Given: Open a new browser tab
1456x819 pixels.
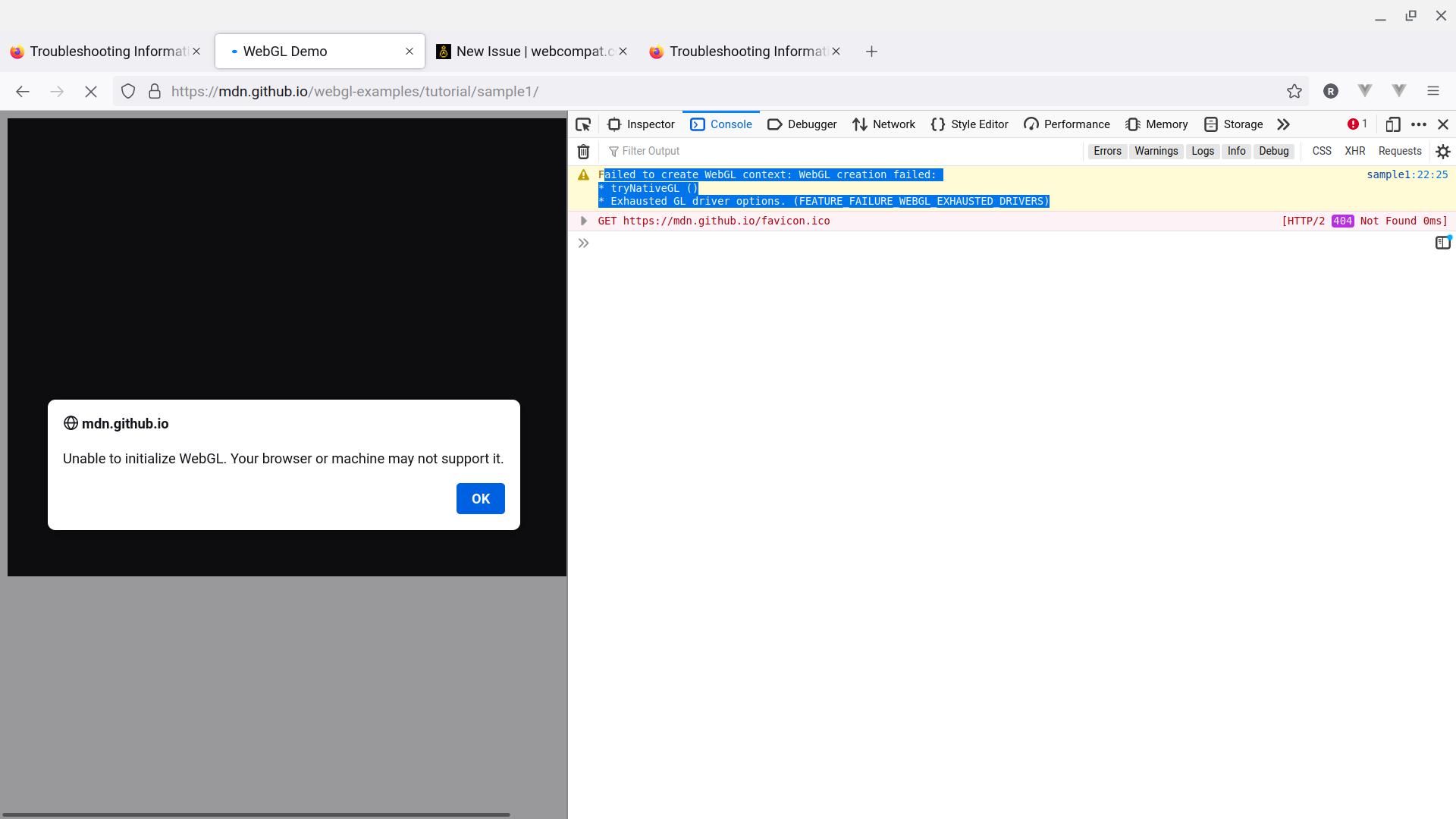Looking at the screenshot, I should (872, 52).
